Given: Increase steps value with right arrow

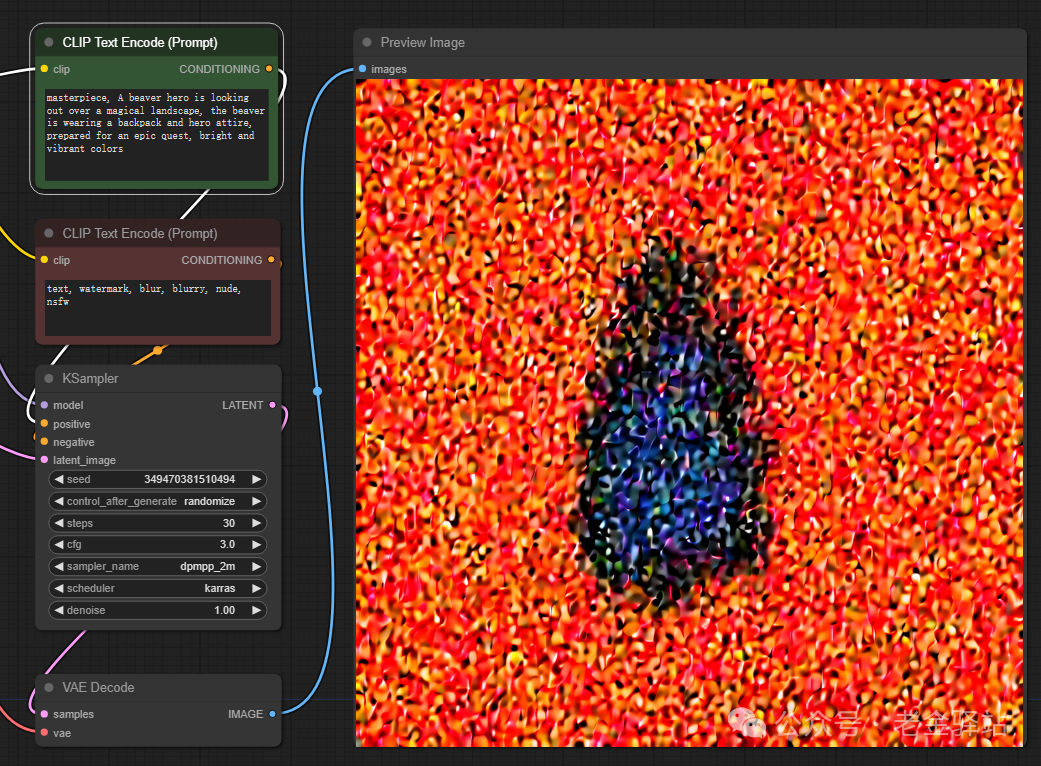Looking at the screenshot, I should coord(256,523).
